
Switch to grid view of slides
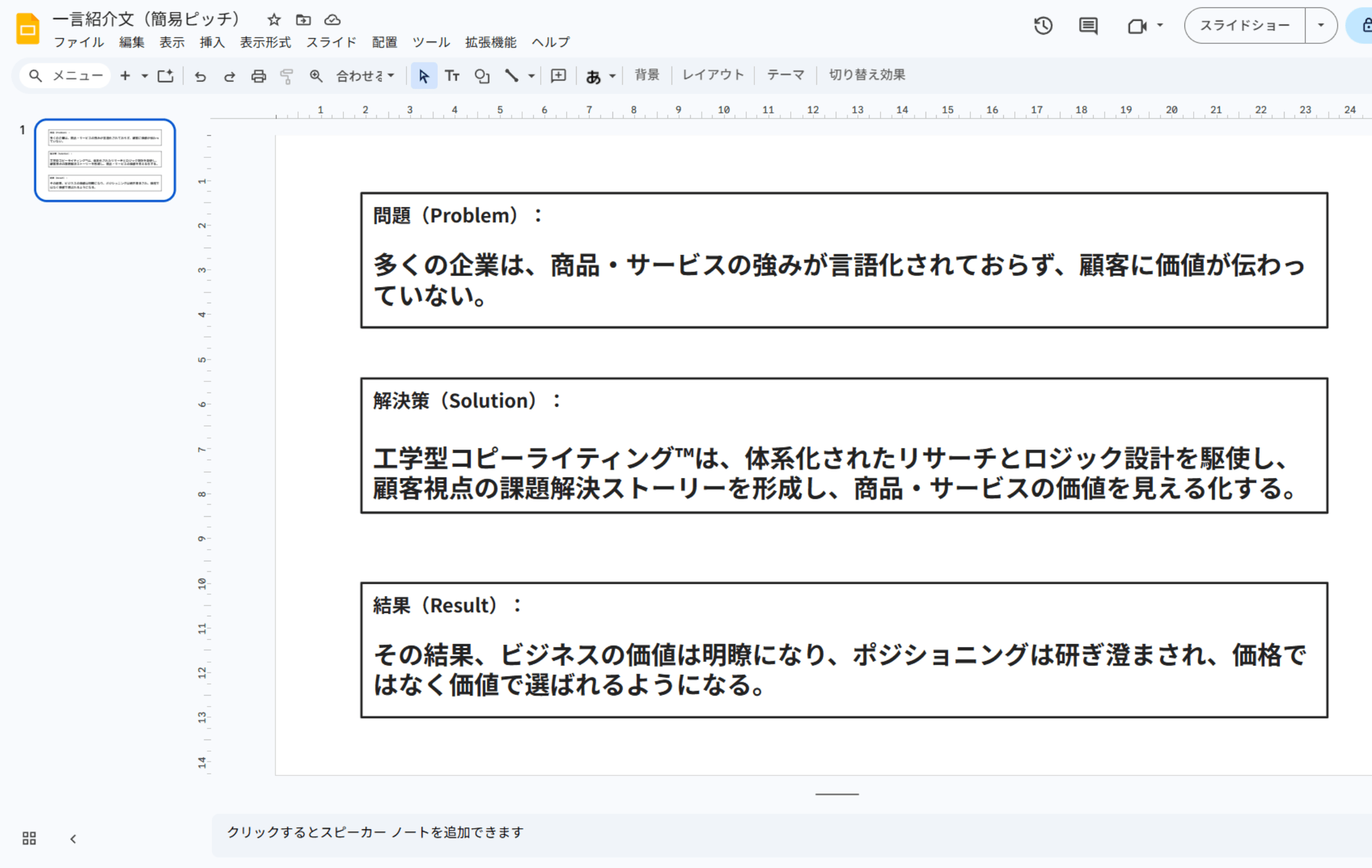[29, 837]
